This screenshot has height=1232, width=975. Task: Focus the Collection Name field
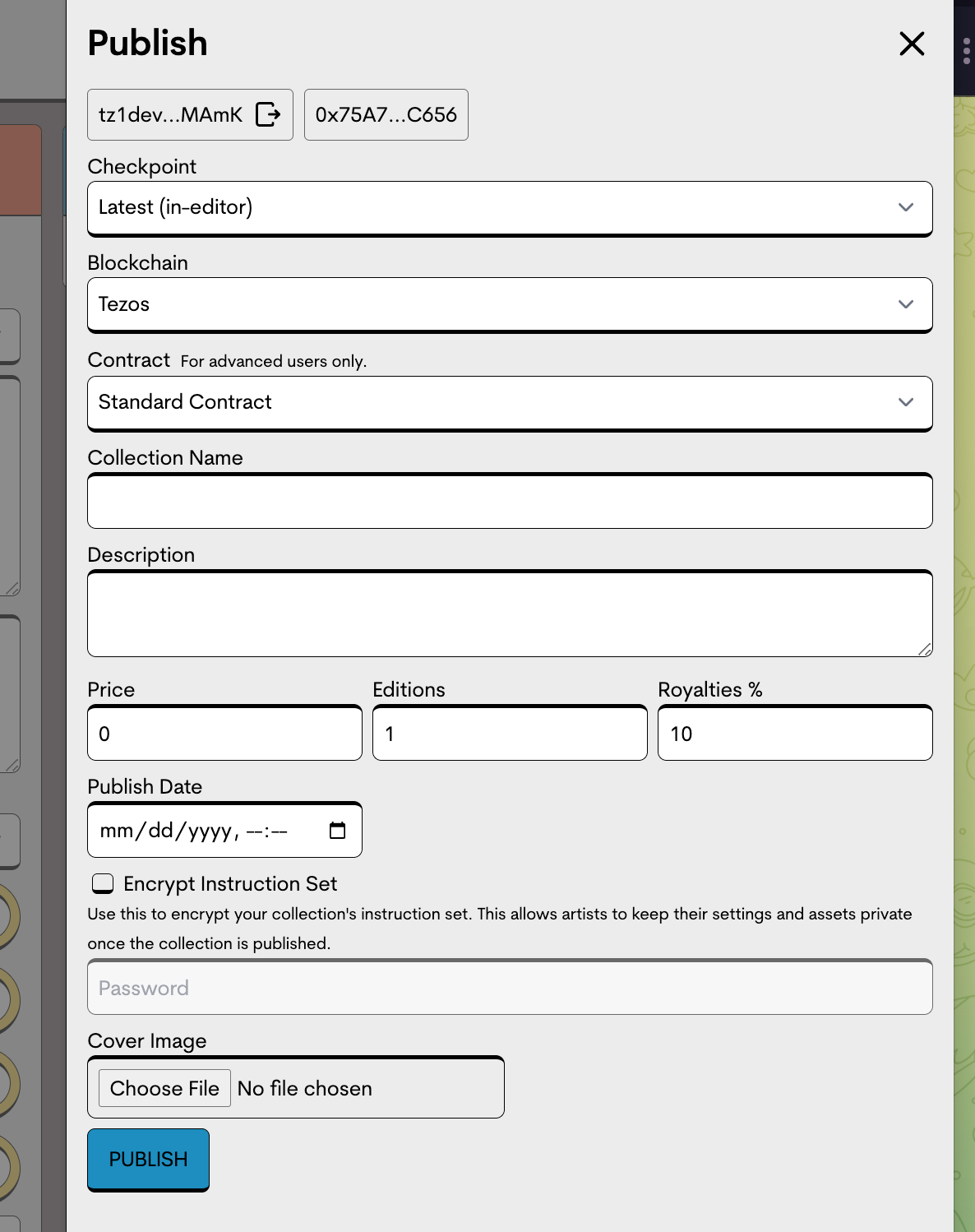510,501
